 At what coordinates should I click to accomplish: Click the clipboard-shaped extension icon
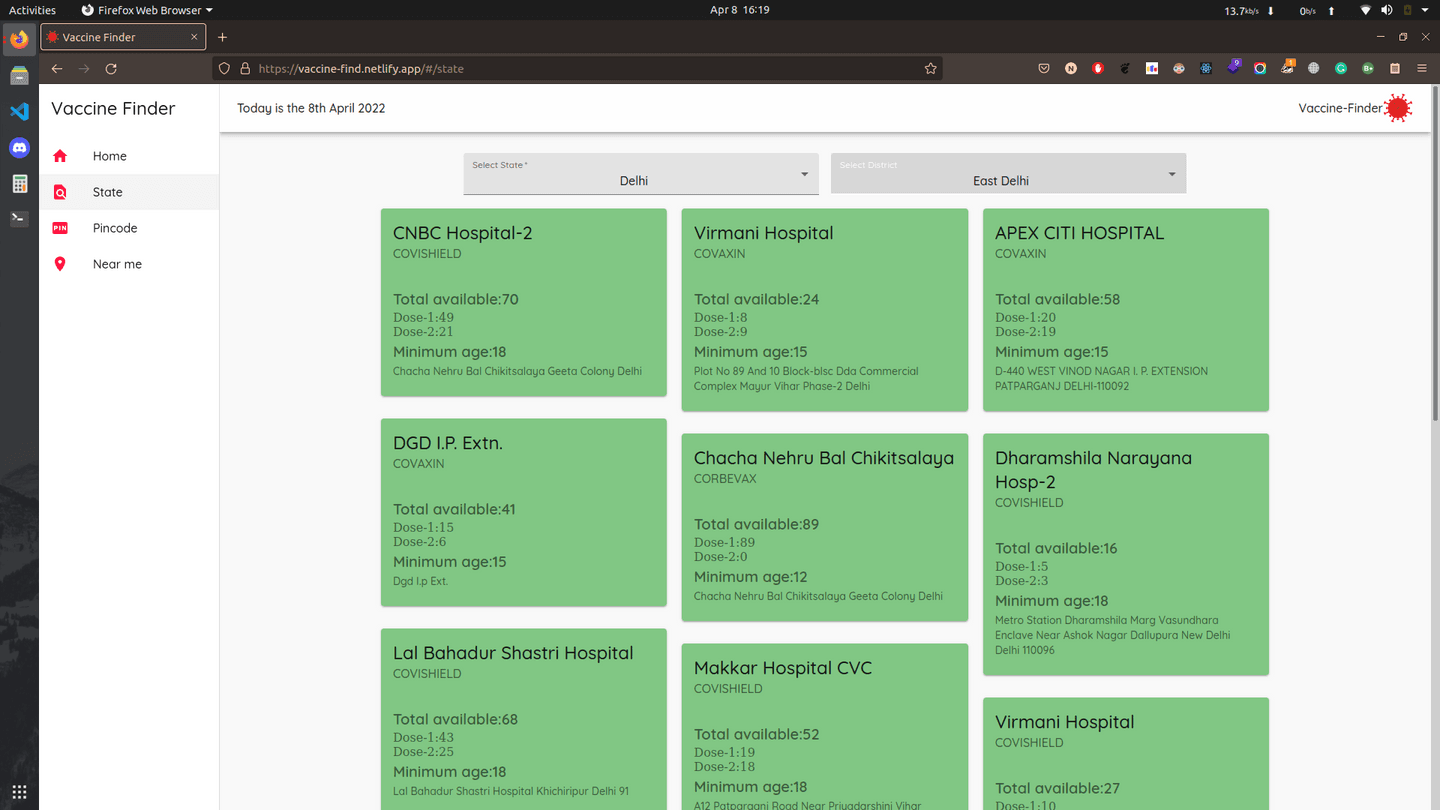1395,69
